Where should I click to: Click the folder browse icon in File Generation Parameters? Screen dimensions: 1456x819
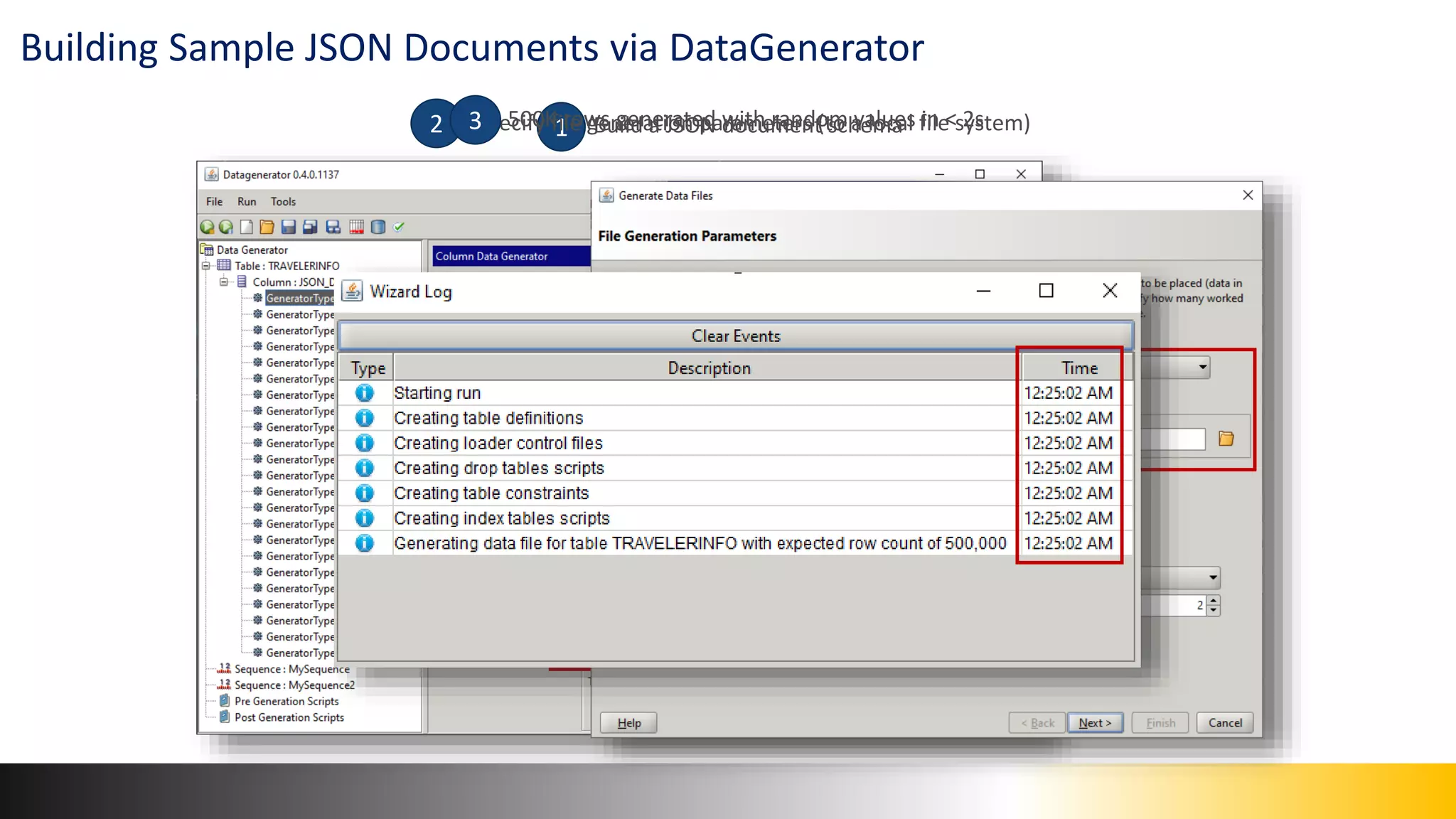1226,439
